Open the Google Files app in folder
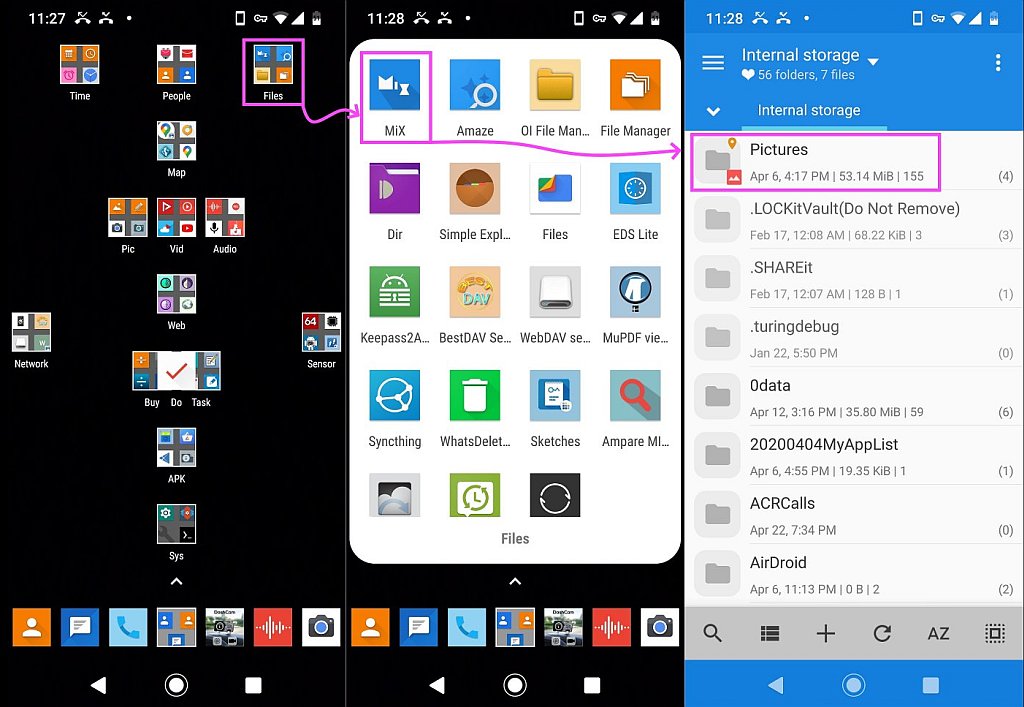The image size is (1024, 707). tap(555, 189)
